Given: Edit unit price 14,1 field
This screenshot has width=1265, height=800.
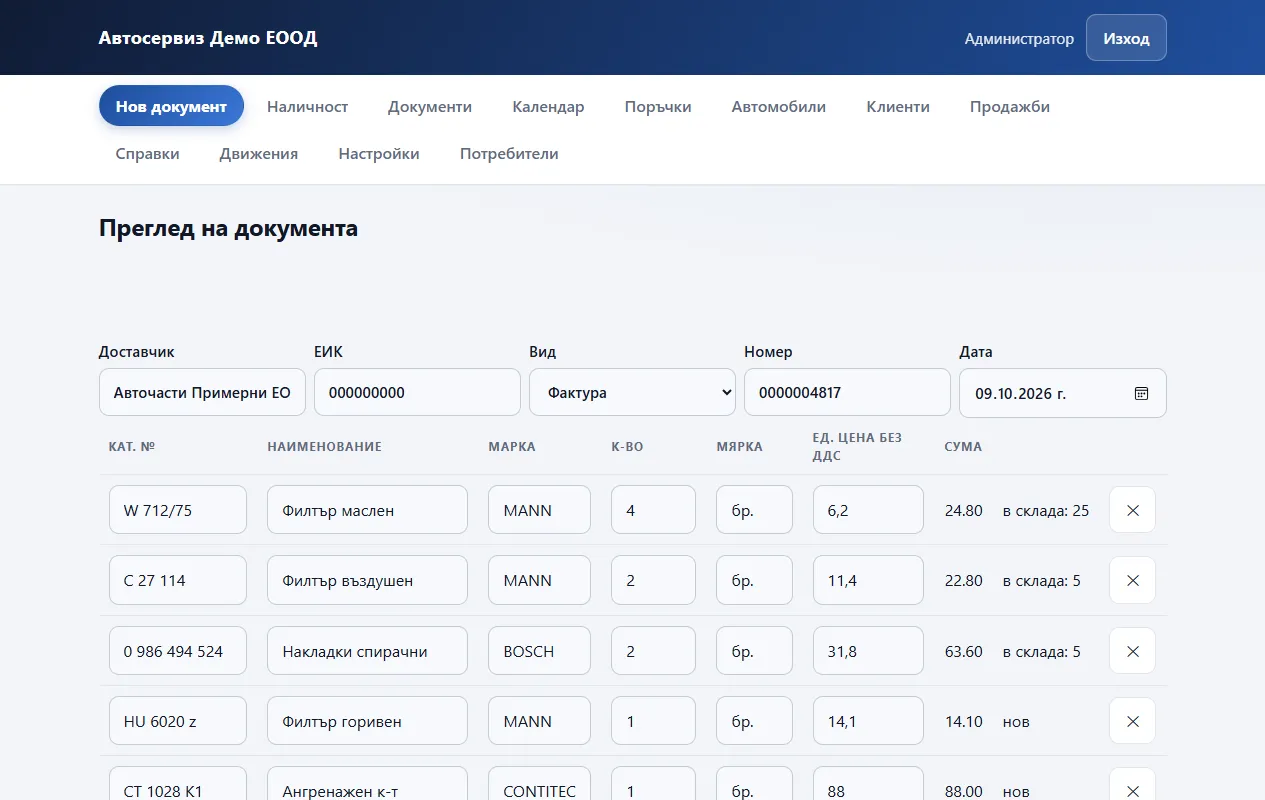Looking at the screenshot, I should [x=868, y=721].
